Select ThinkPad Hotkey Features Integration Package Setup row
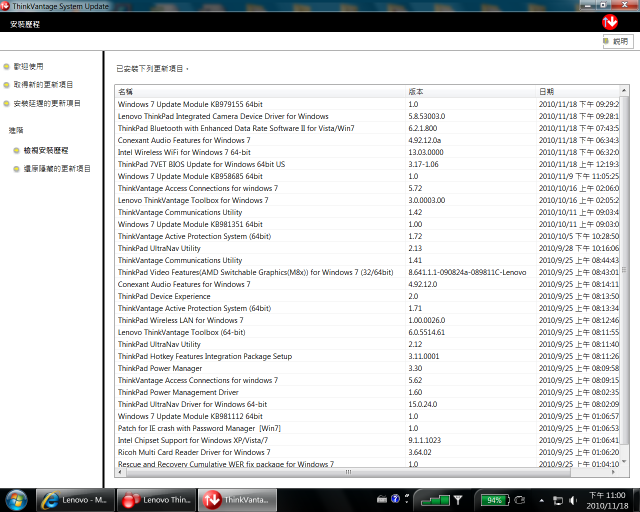The image size is (640, 512). (x=367, y=356)
